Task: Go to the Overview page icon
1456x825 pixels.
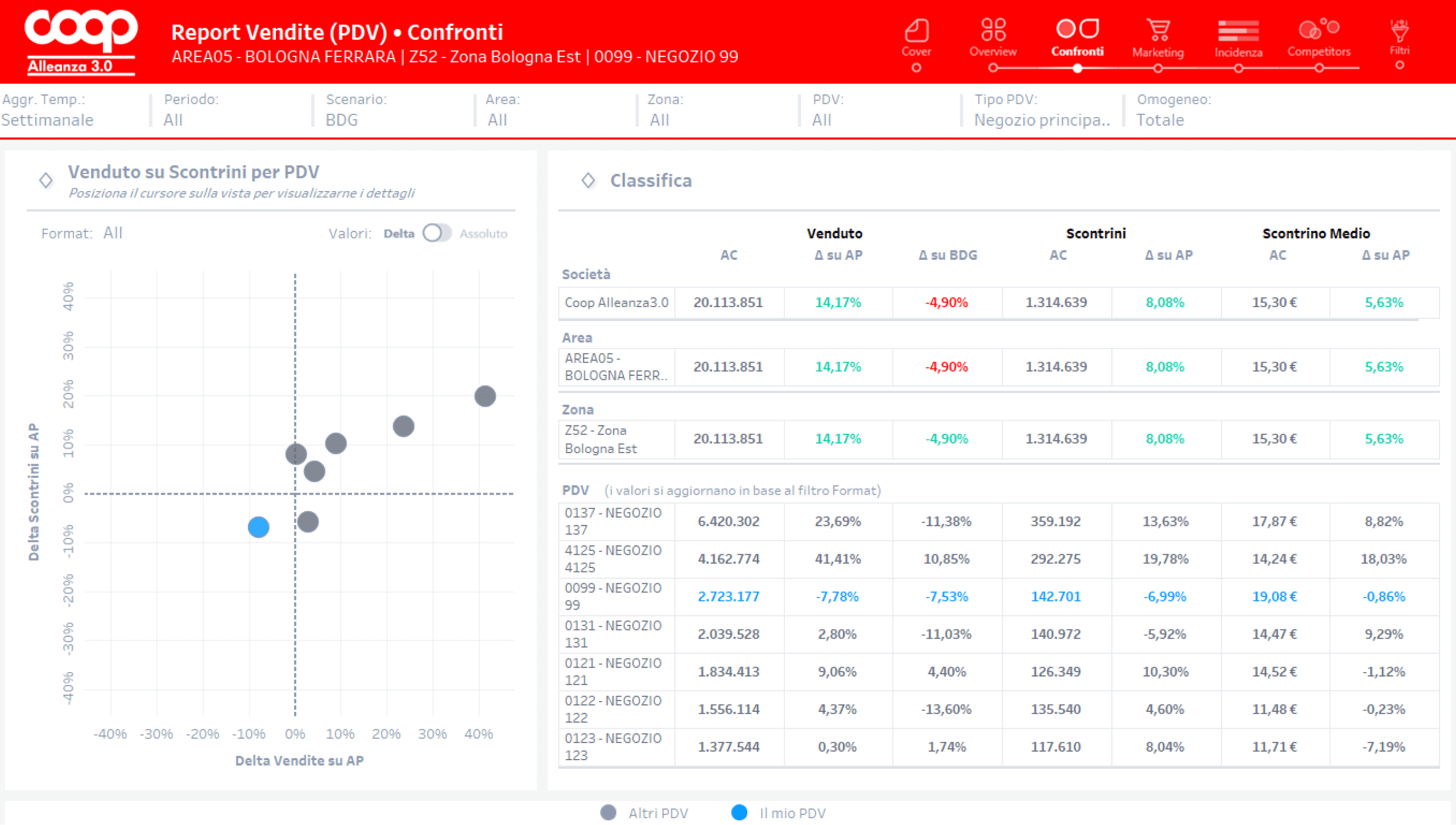Action: pyautogui.click(x=993, y=30)
